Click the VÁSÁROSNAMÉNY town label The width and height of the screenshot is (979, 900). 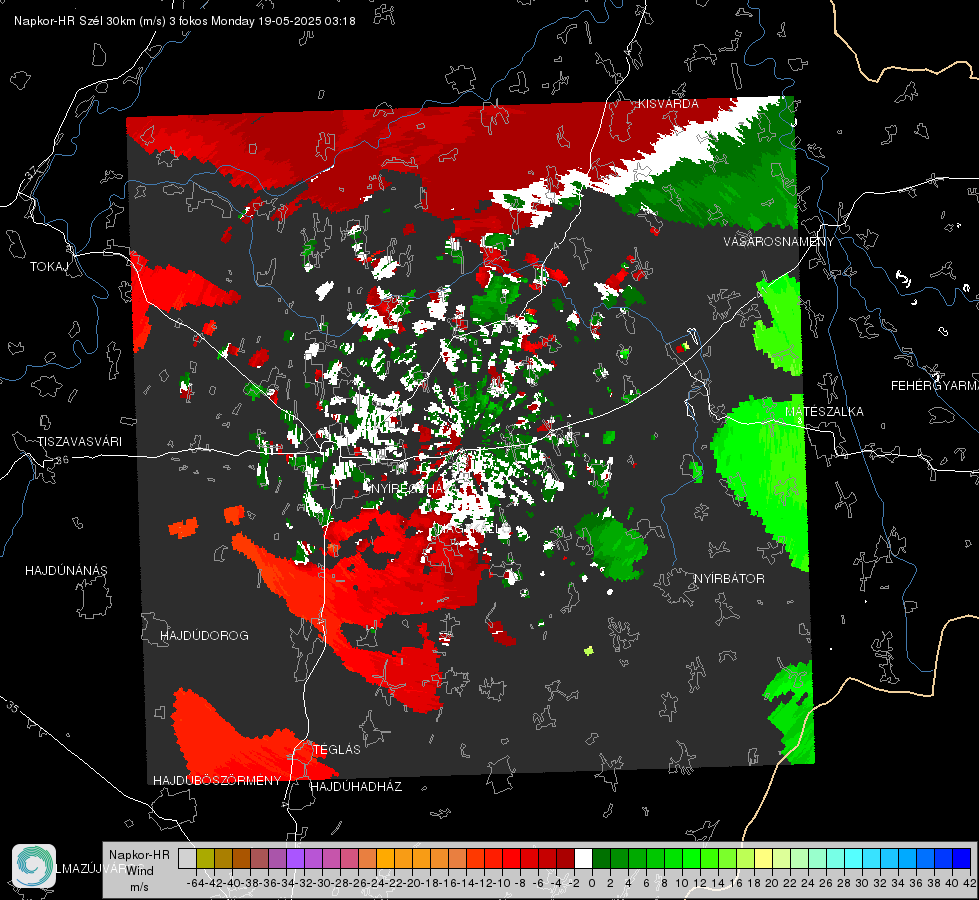pos(779,242)
